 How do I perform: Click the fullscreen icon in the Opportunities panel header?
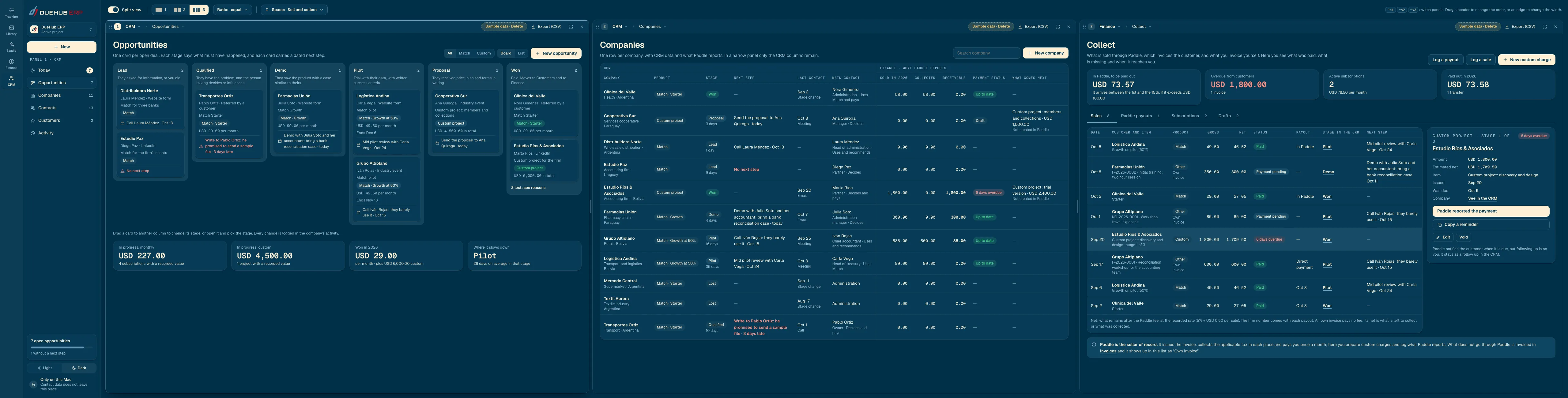point(570,27)
